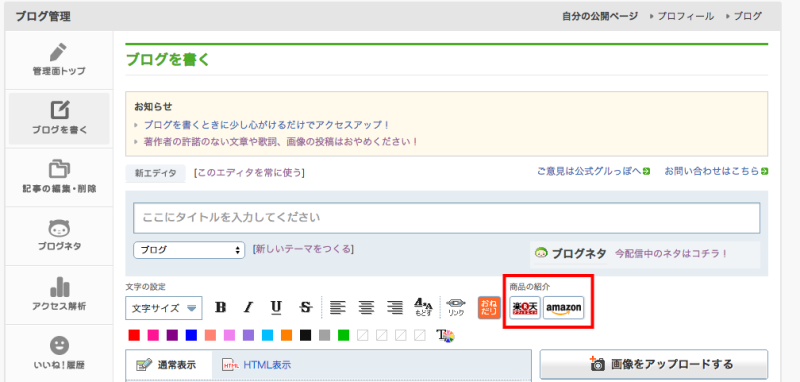Pick the salmon color swatch

210,335
